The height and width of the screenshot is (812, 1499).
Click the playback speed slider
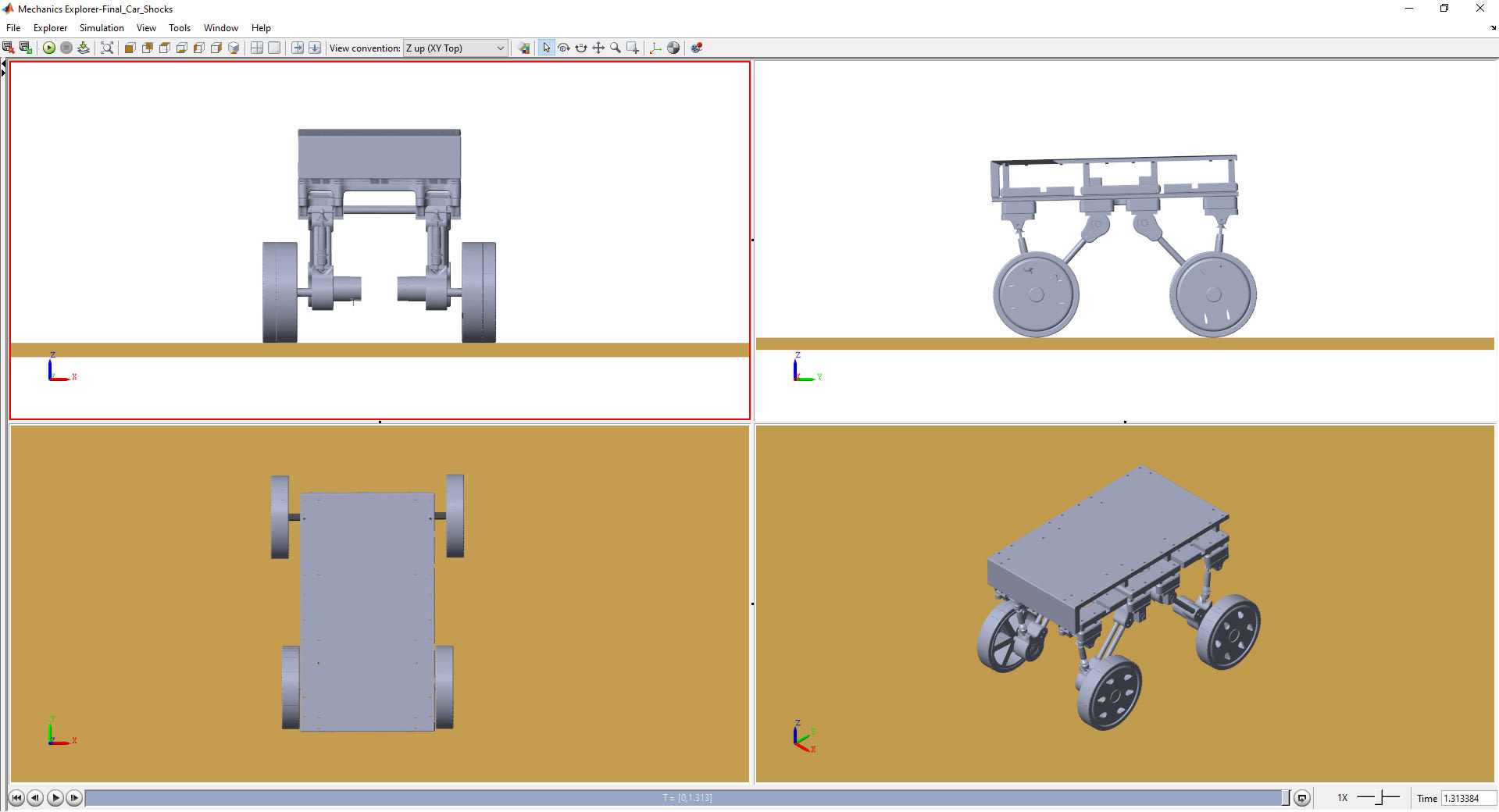point(1379,798)
